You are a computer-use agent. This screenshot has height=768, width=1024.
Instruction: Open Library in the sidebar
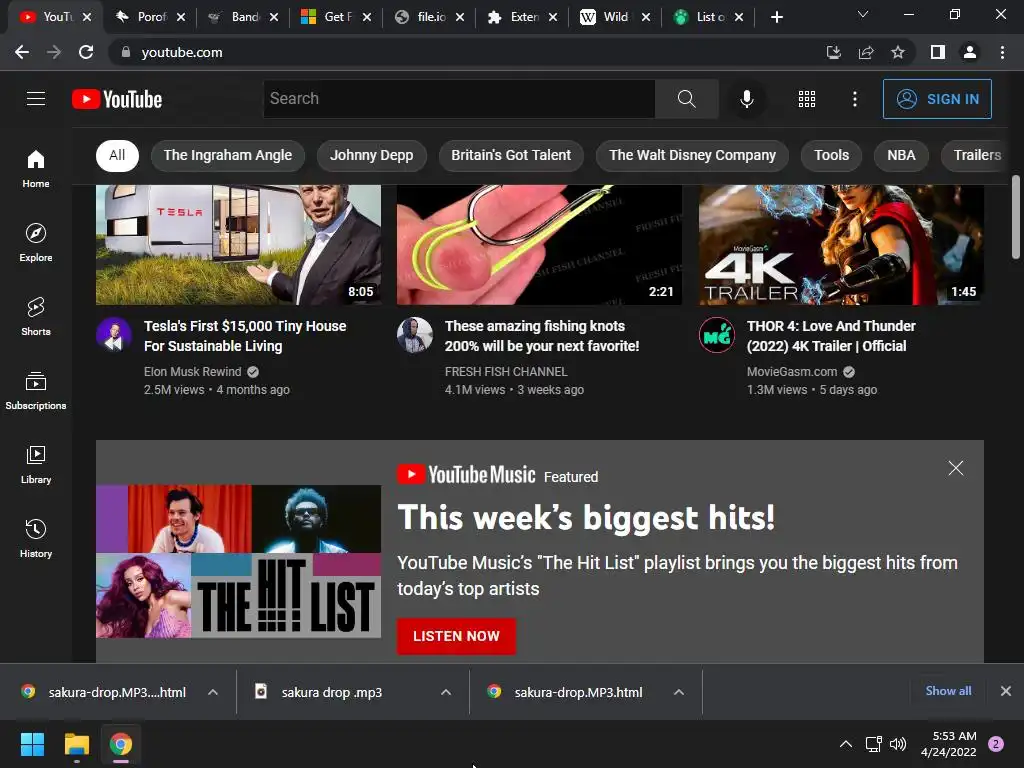point(36,464)
